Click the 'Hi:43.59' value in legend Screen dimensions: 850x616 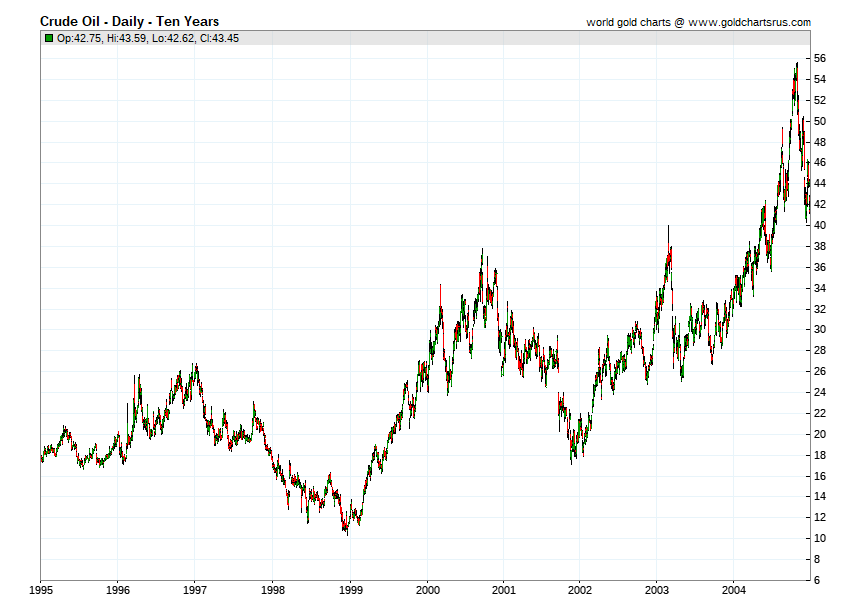coord(127,38)
